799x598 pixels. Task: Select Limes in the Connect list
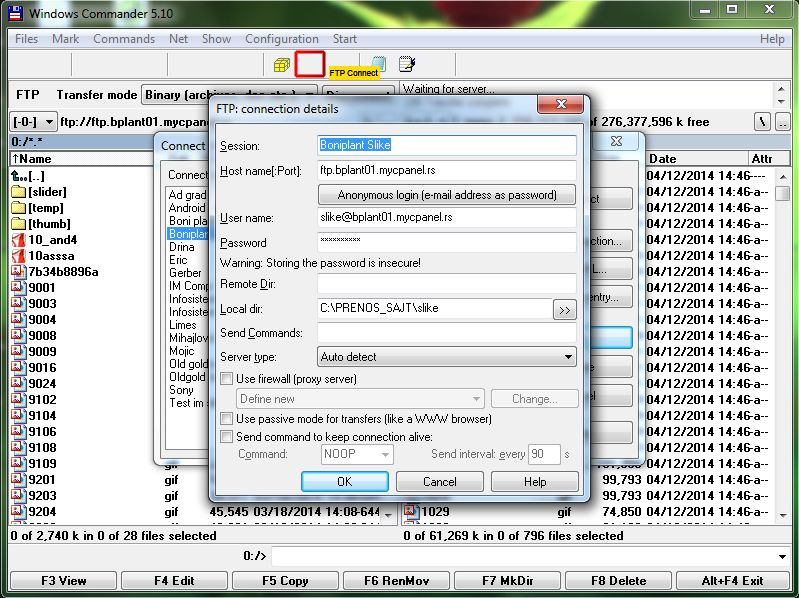tap(183, 325)
